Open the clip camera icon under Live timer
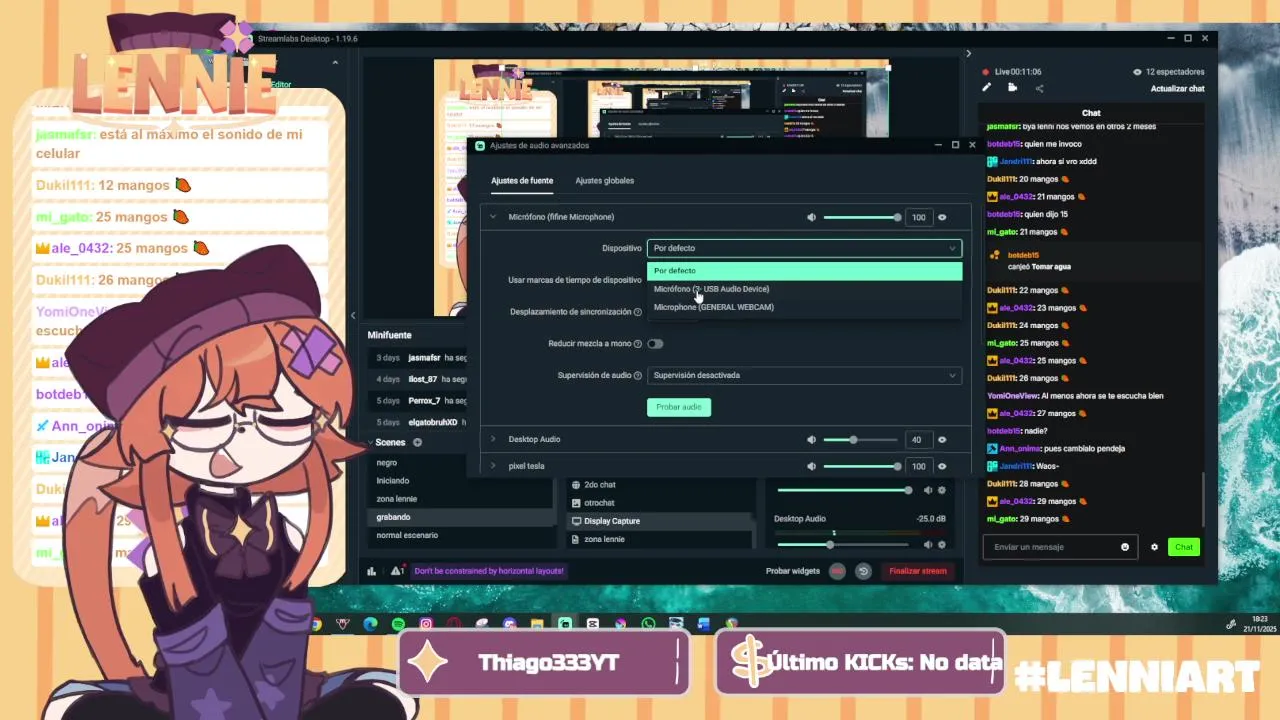The height and width of the screenshot is (720, 1280). [1013, 88]
